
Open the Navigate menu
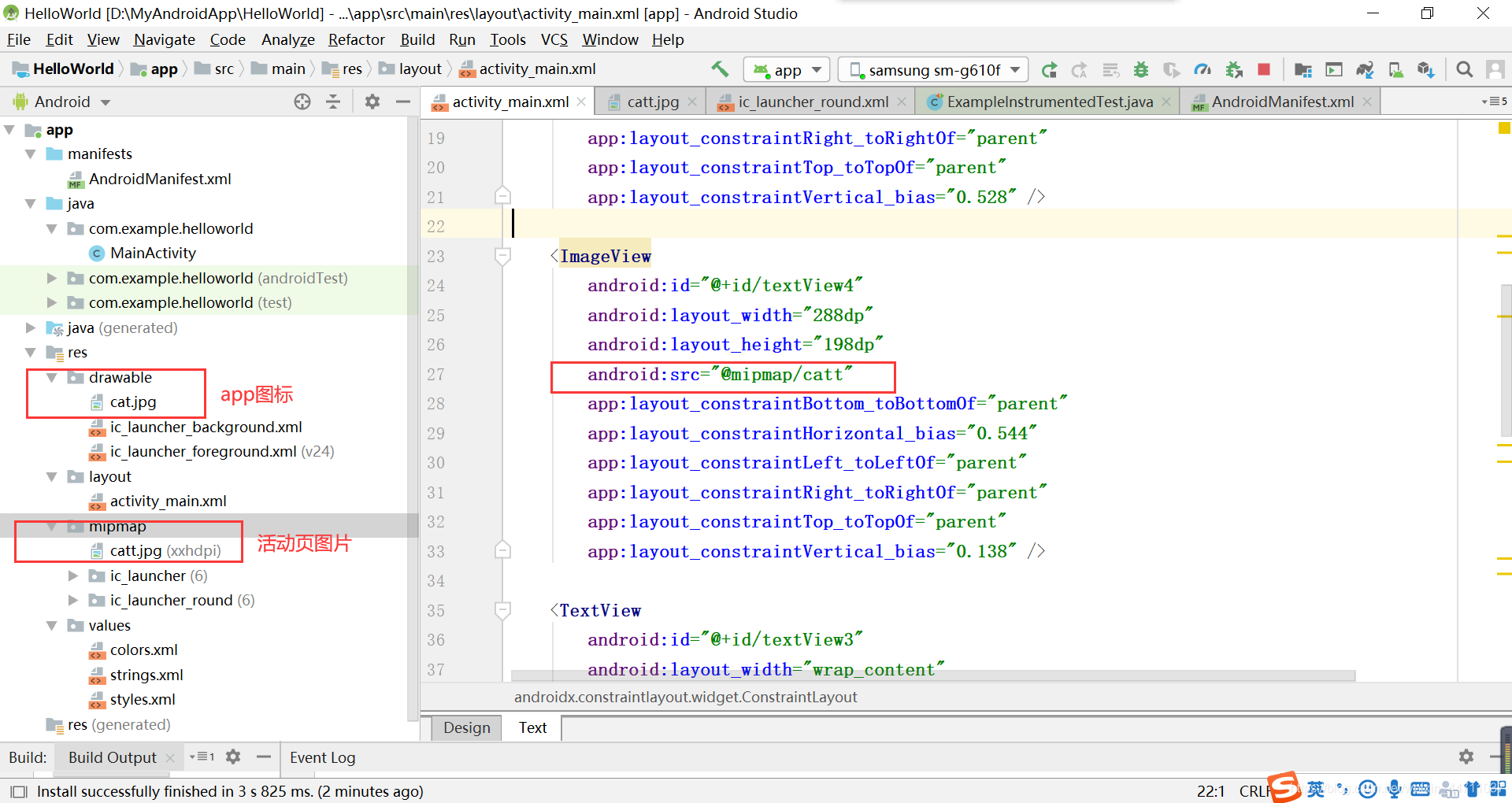tap(165, 39)
